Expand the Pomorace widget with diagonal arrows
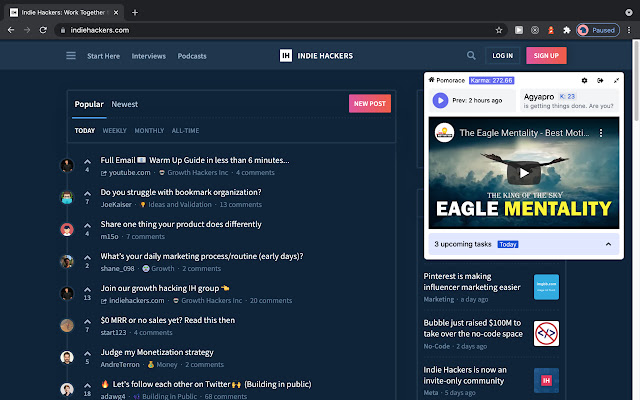This screenshot has width=640, height=400. tap(616, 80)
